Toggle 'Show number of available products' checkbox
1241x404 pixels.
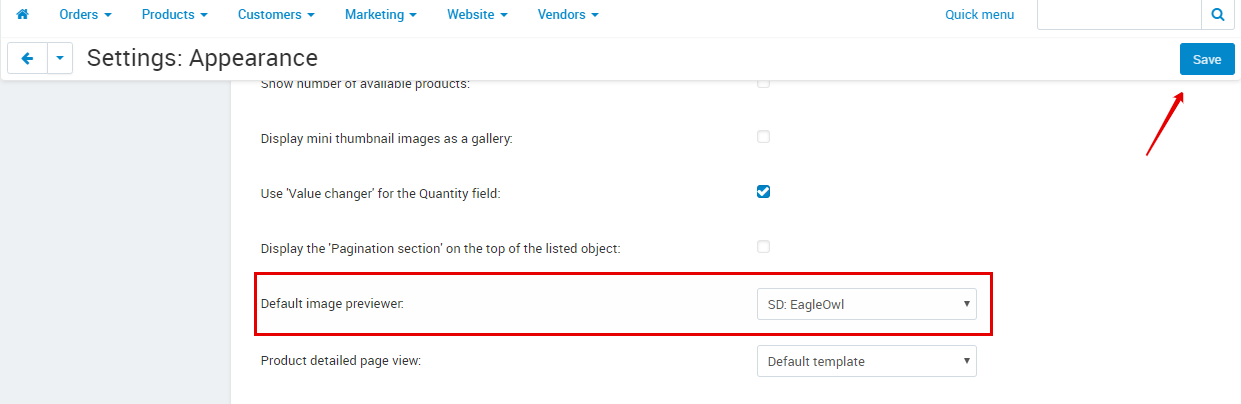coord(763,83)
